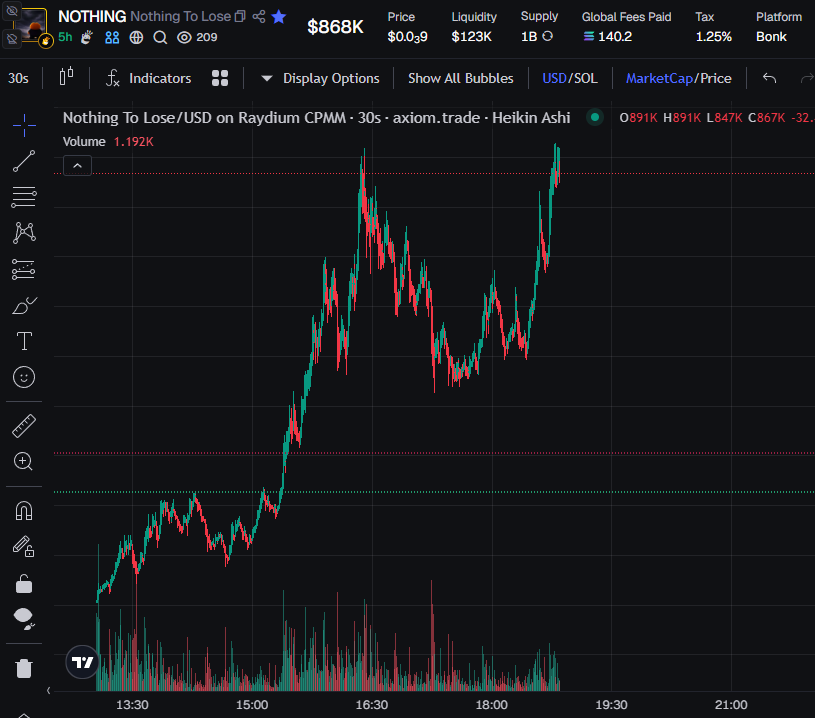The height and width of the screenshot is (718, 815).
Task: Open the Indicators dialog
Action: pyautogui.click(x=149, y=79)
